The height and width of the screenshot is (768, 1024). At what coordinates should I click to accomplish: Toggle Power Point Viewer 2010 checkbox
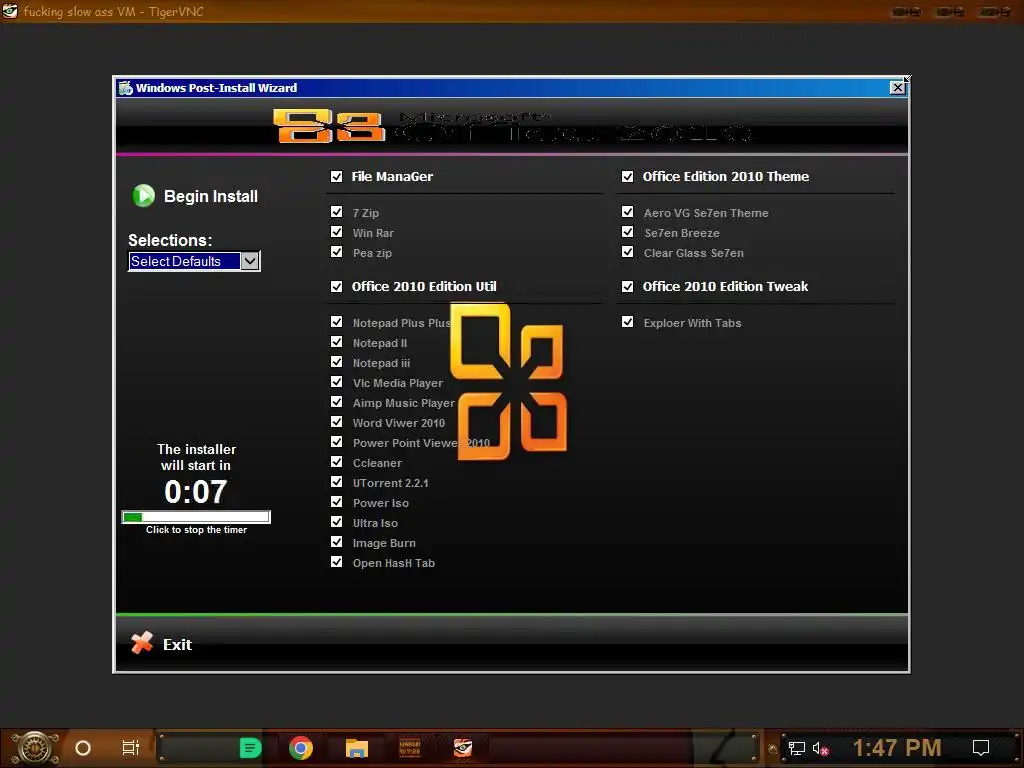[336, 441]
